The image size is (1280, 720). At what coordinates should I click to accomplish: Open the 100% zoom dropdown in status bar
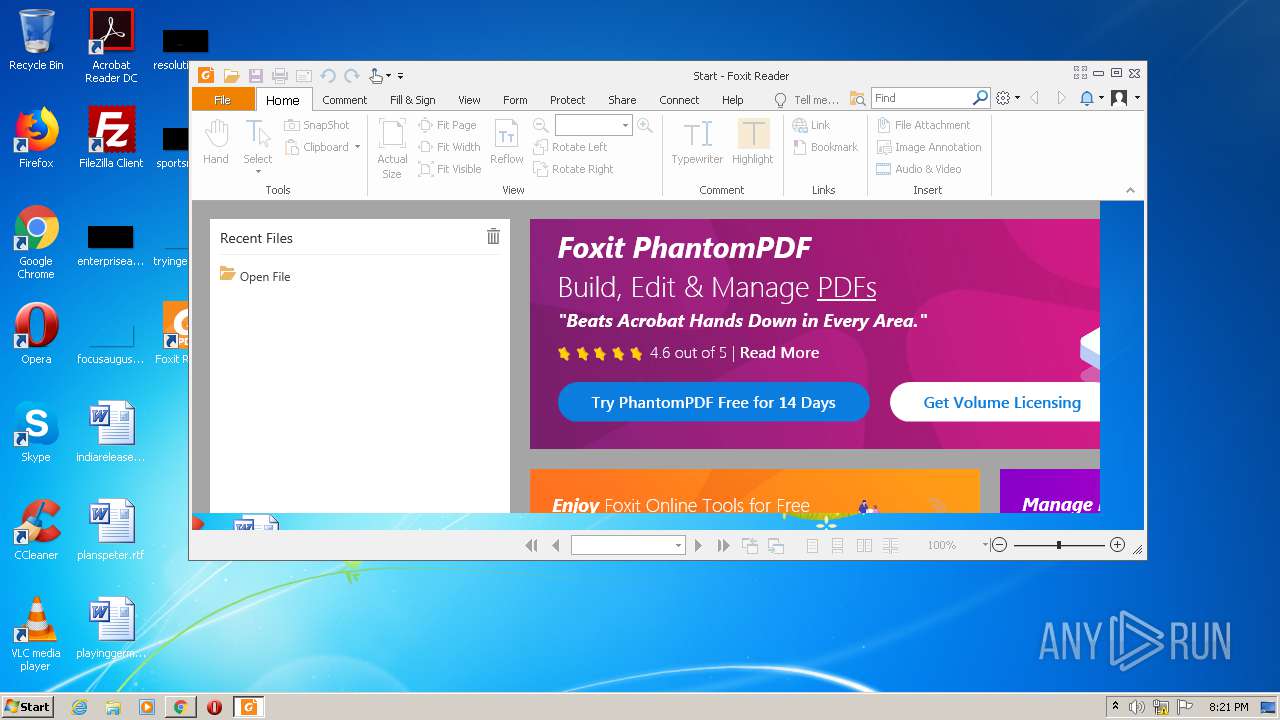(984, 545)
